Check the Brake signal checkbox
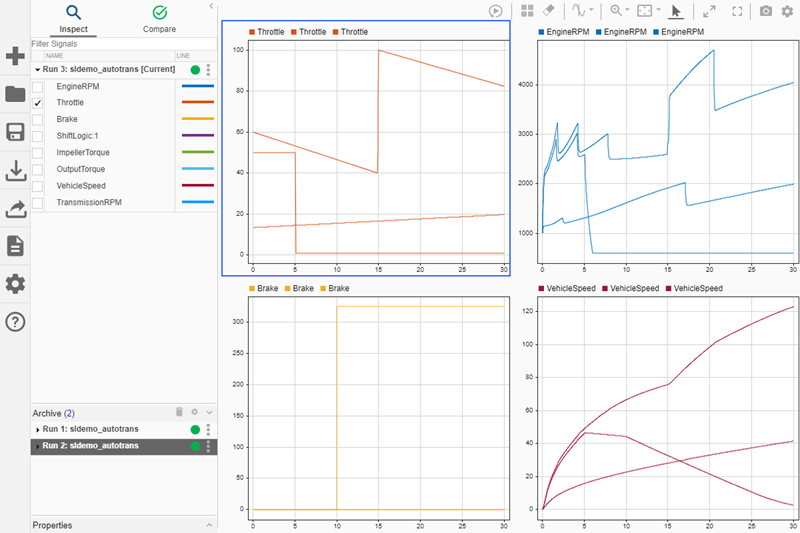This screenshot has height=533, width=800. (37, 120)
